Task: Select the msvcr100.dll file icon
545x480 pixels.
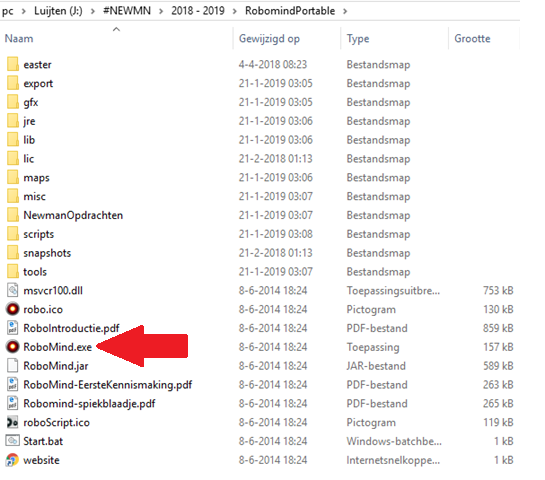Action: point(13,291)
